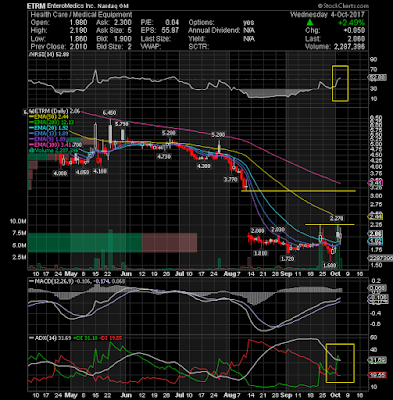Click the yellow rectangle on ADX panel
393x400 pixels.
coord(340,363)
